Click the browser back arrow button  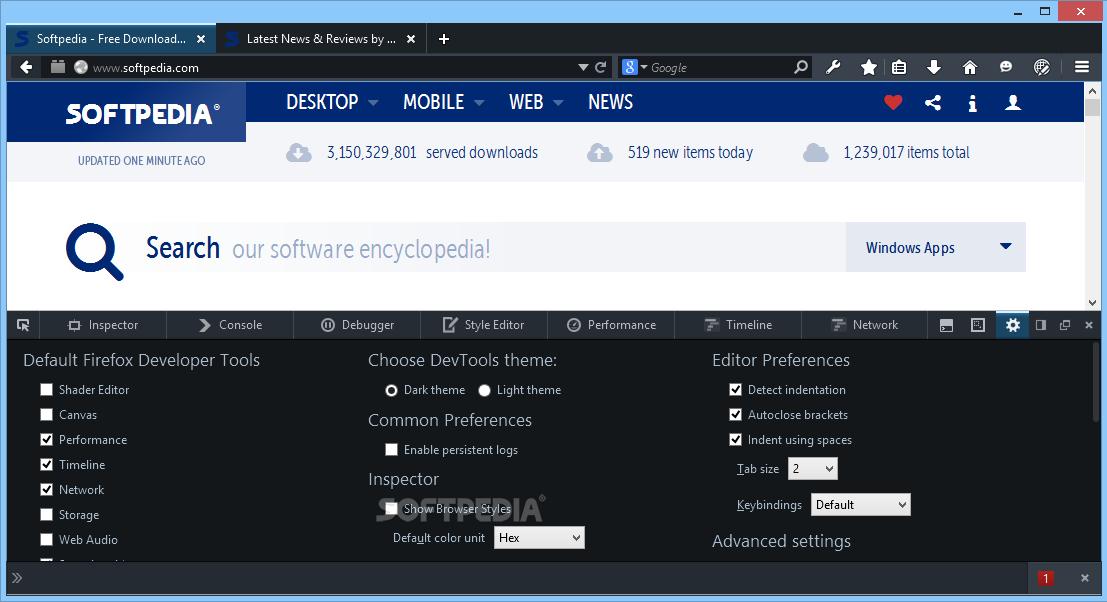point(26,67)
